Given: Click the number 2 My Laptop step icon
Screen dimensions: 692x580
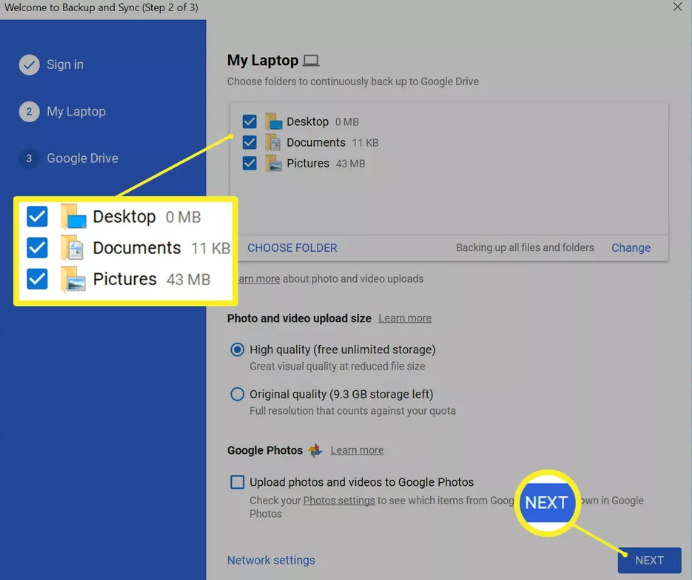Looking at the screenshot, I should pyautogui.click(x=29, y=112).
